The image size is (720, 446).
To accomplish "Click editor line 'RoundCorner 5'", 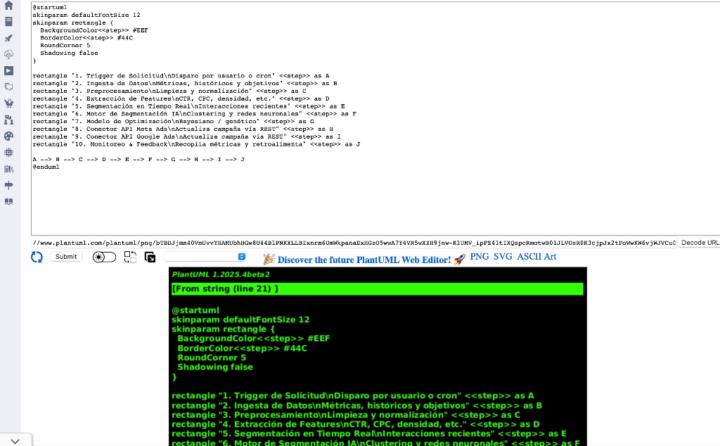I will pos(65,45).
